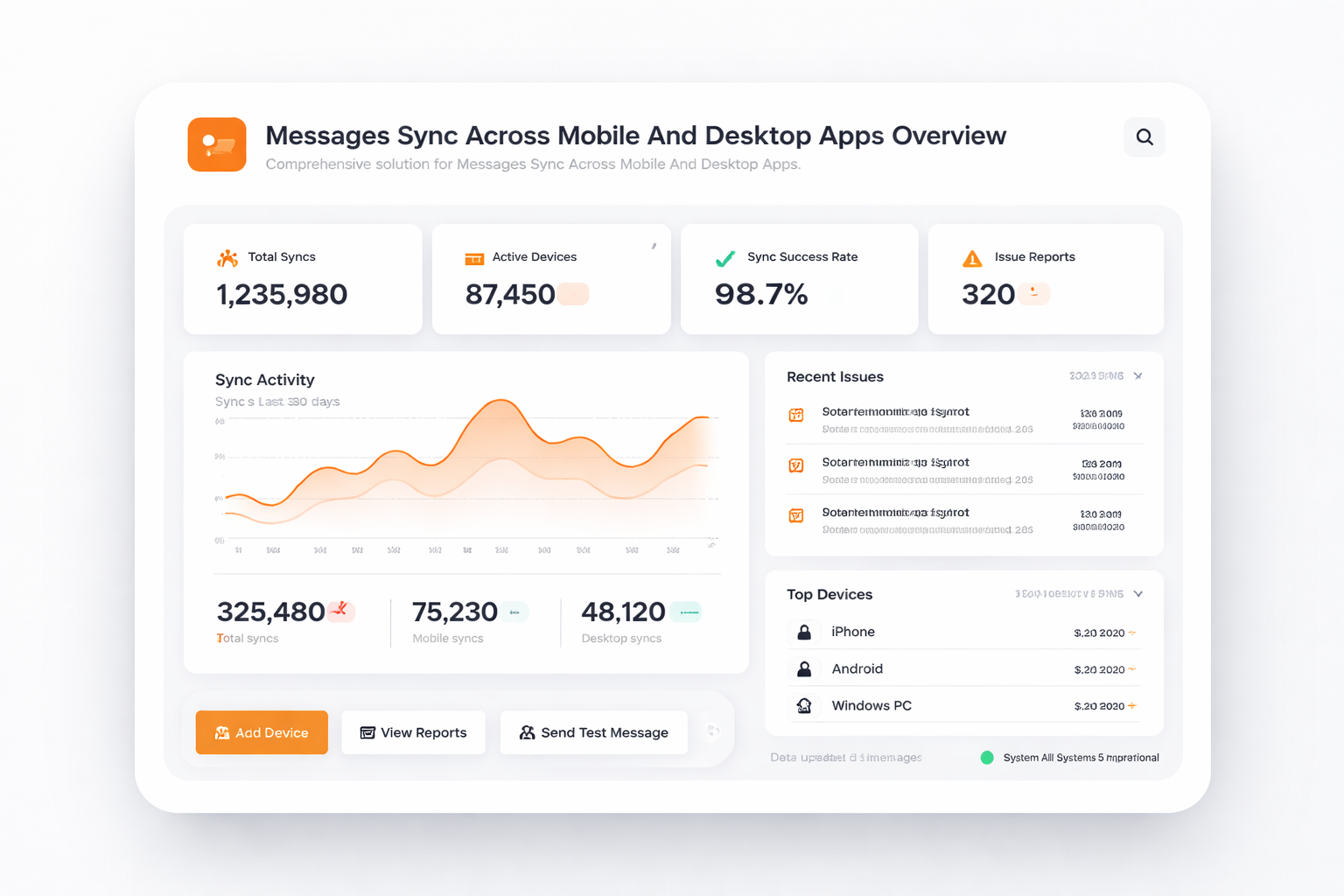Click the red trend badge beside 325,480

coord(341,611)
